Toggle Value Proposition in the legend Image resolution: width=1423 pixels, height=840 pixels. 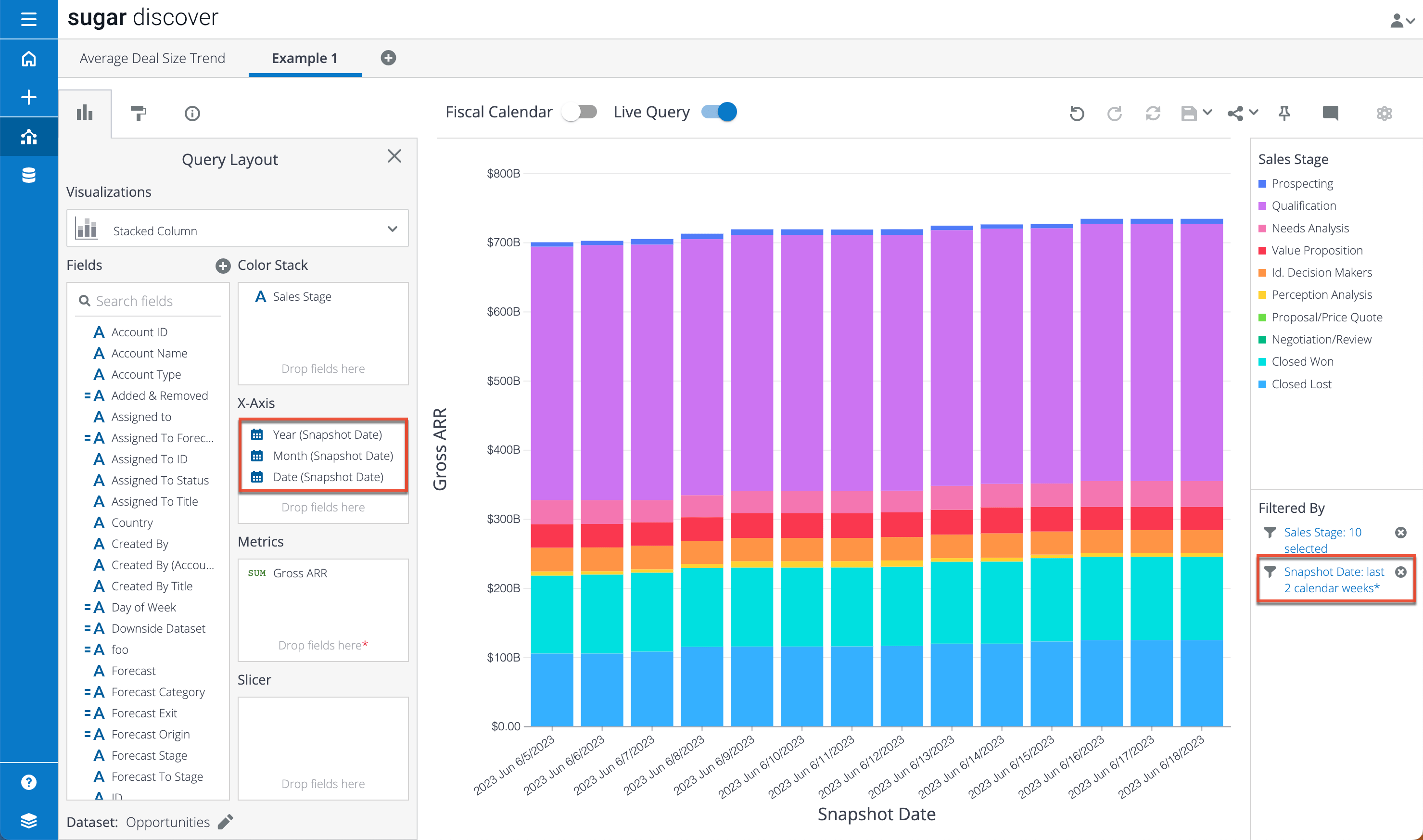click(x=1310, y=251)
